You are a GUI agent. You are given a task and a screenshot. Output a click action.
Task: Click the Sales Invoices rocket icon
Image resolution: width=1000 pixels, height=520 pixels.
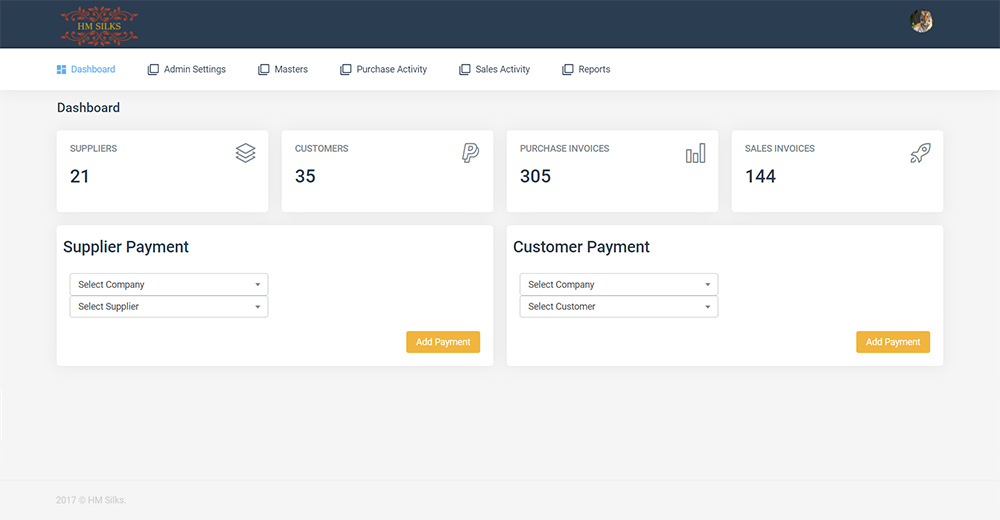point(920,153)
